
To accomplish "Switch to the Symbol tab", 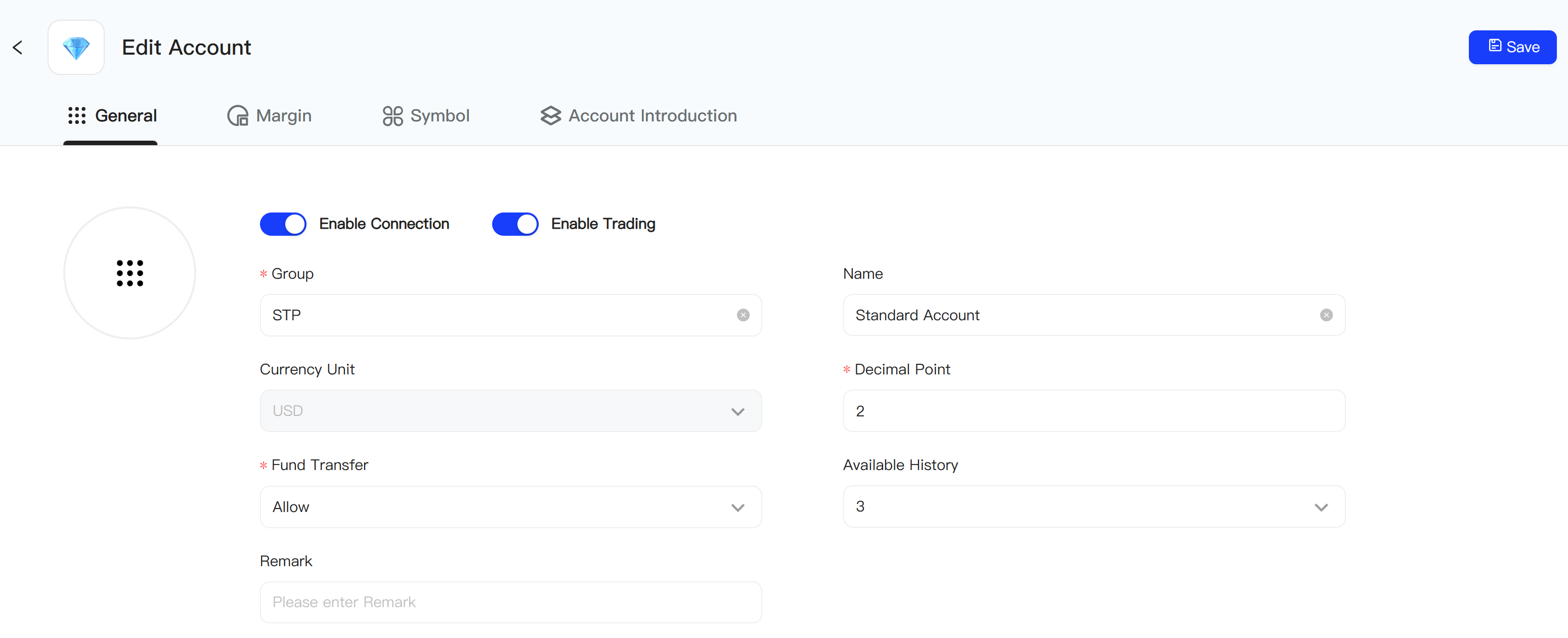I will (x=426, y=116).
